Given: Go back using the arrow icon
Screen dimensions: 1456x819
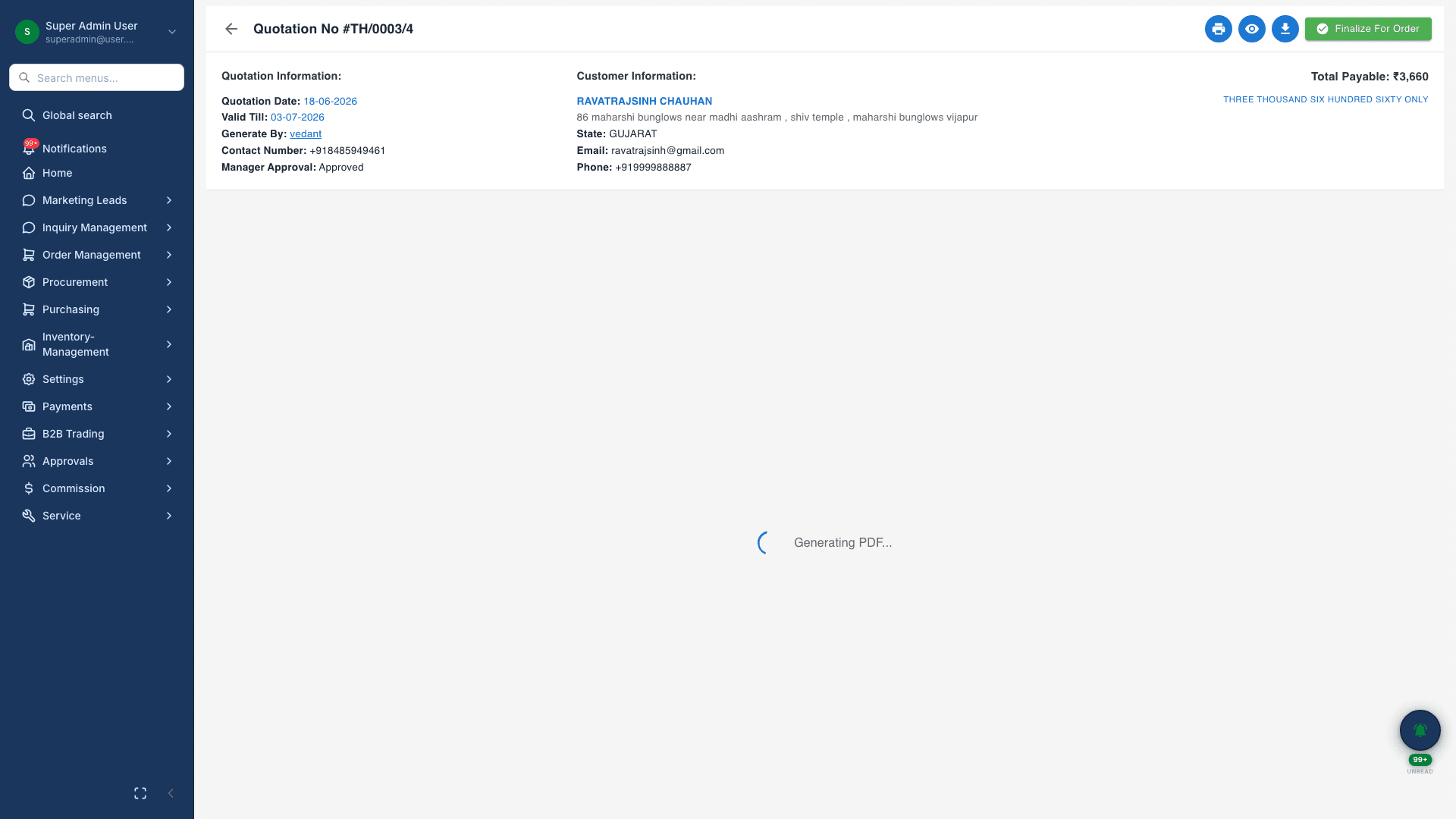Looking at the screenshot, I should [x=231, y=29].
